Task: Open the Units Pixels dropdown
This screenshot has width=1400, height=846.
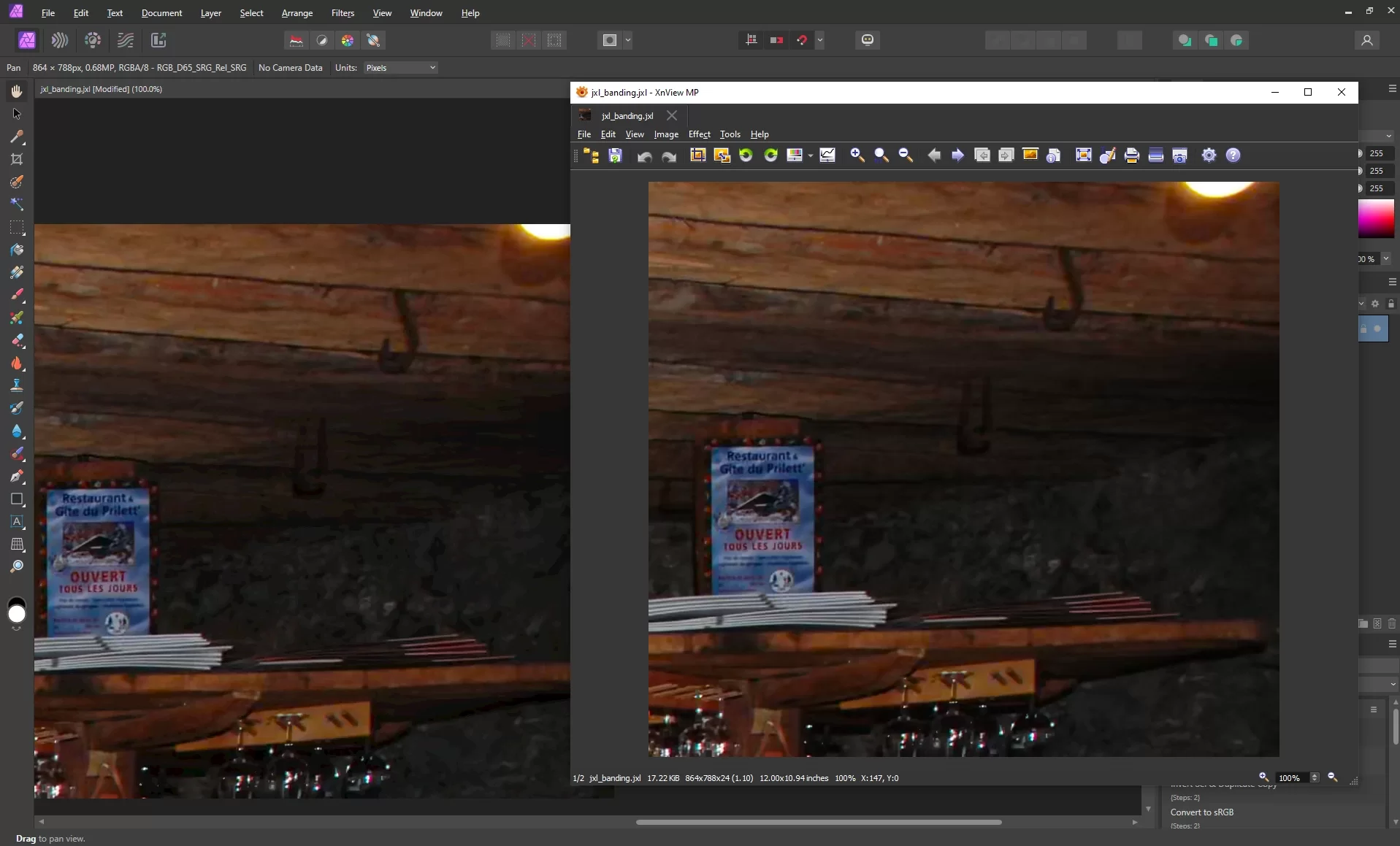Action: (x=400, y=68)
